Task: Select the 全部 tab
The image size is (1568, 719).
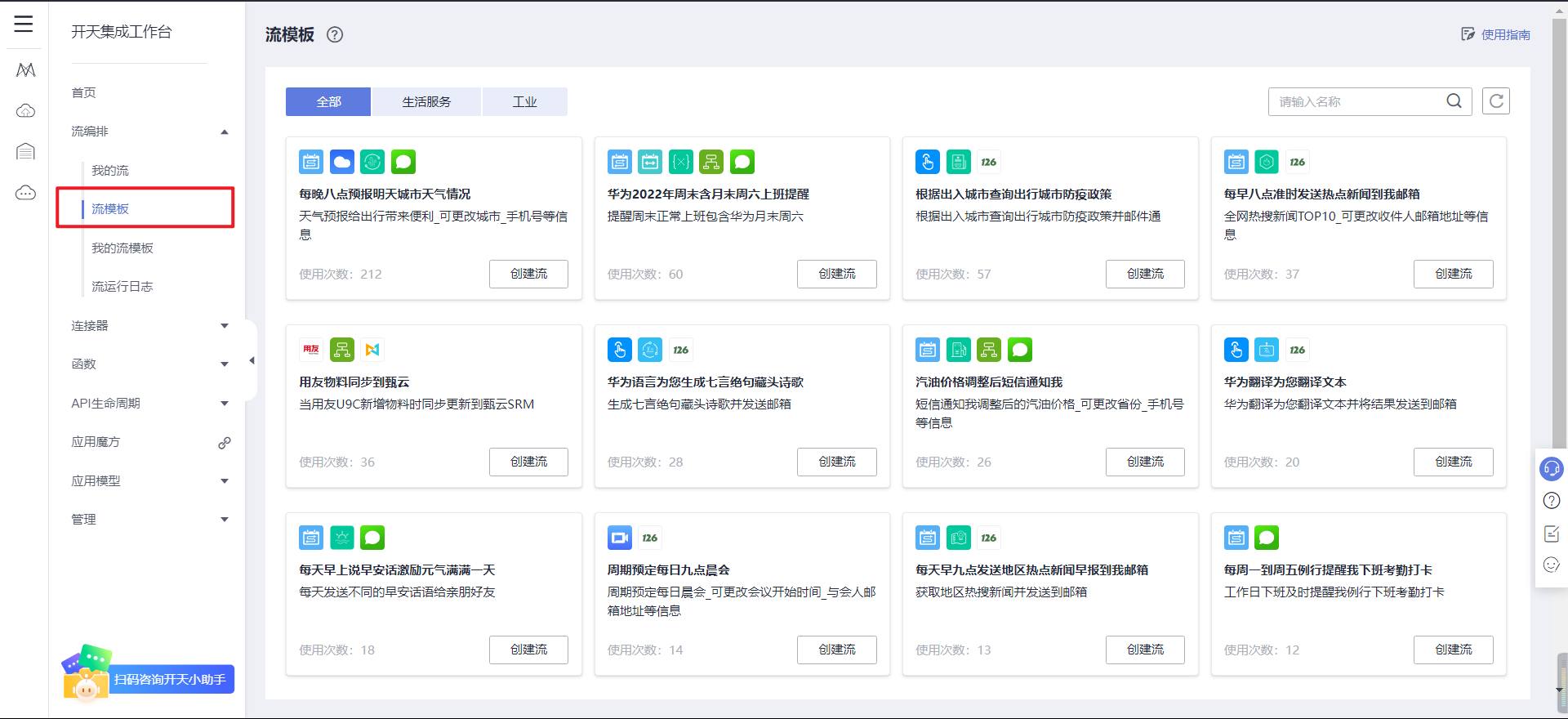Action: click(x=328, y=101)
